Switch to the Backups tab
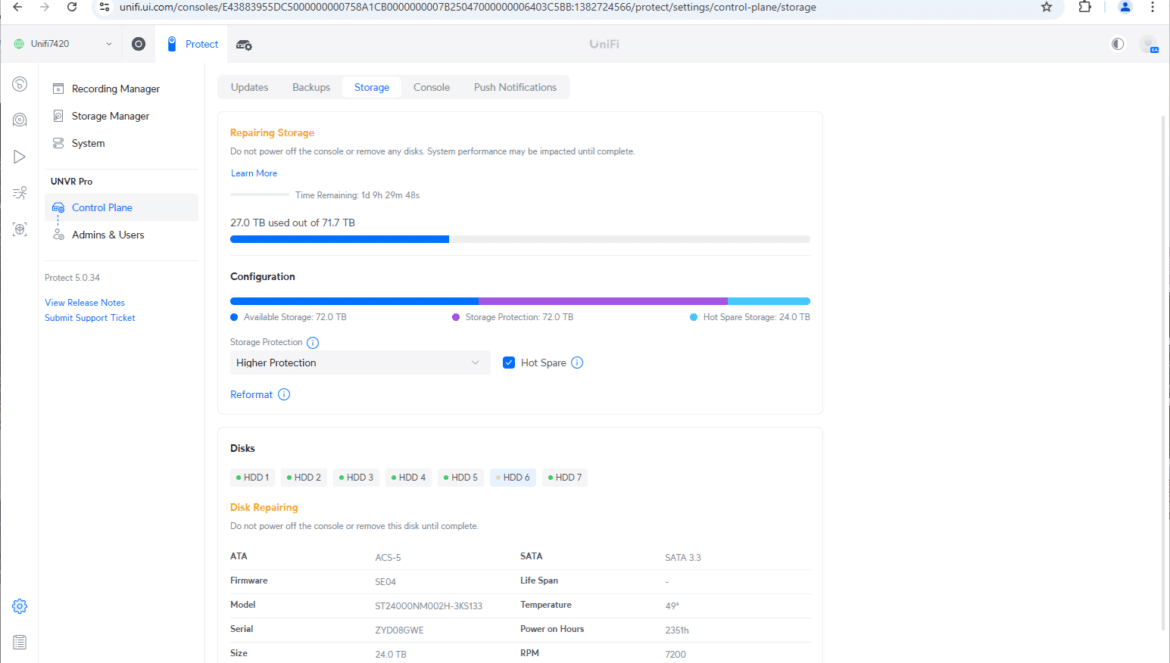The height and width of the screenshot is (663, 1170). click(311, 87)
